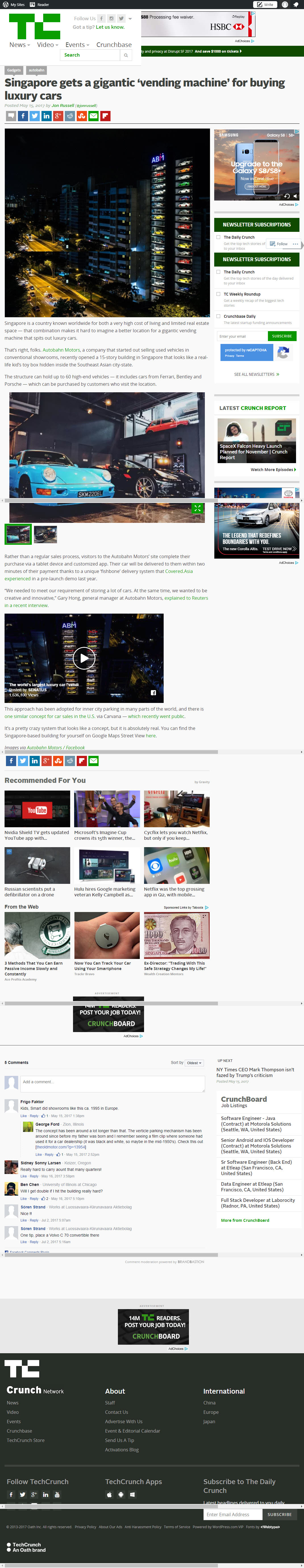Click the TechCrunch logo in the header
The height and width of the screenshot is (1568, 304).
point(35,26)
